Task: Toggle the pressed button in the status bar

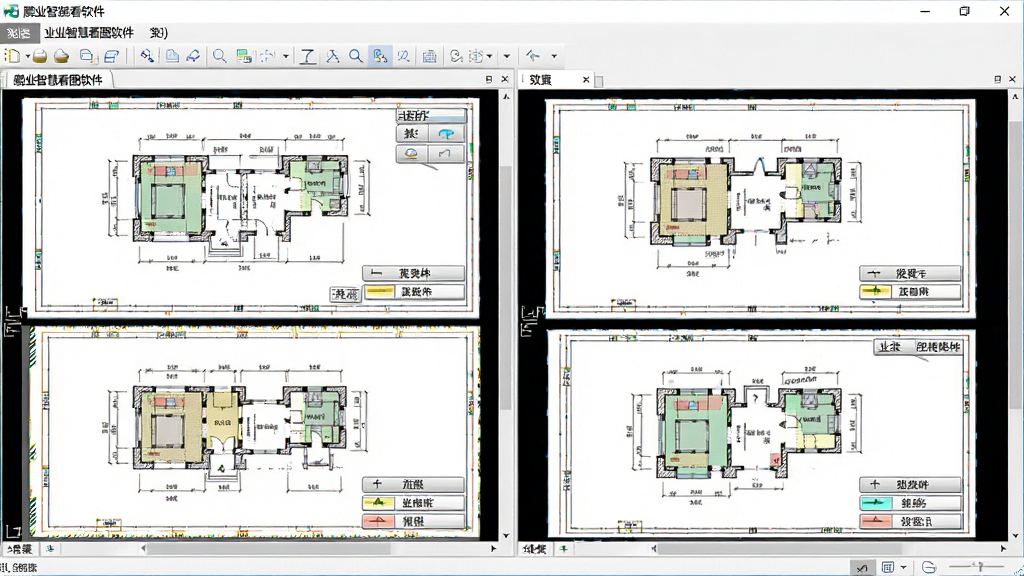Action: coord(862,568)
